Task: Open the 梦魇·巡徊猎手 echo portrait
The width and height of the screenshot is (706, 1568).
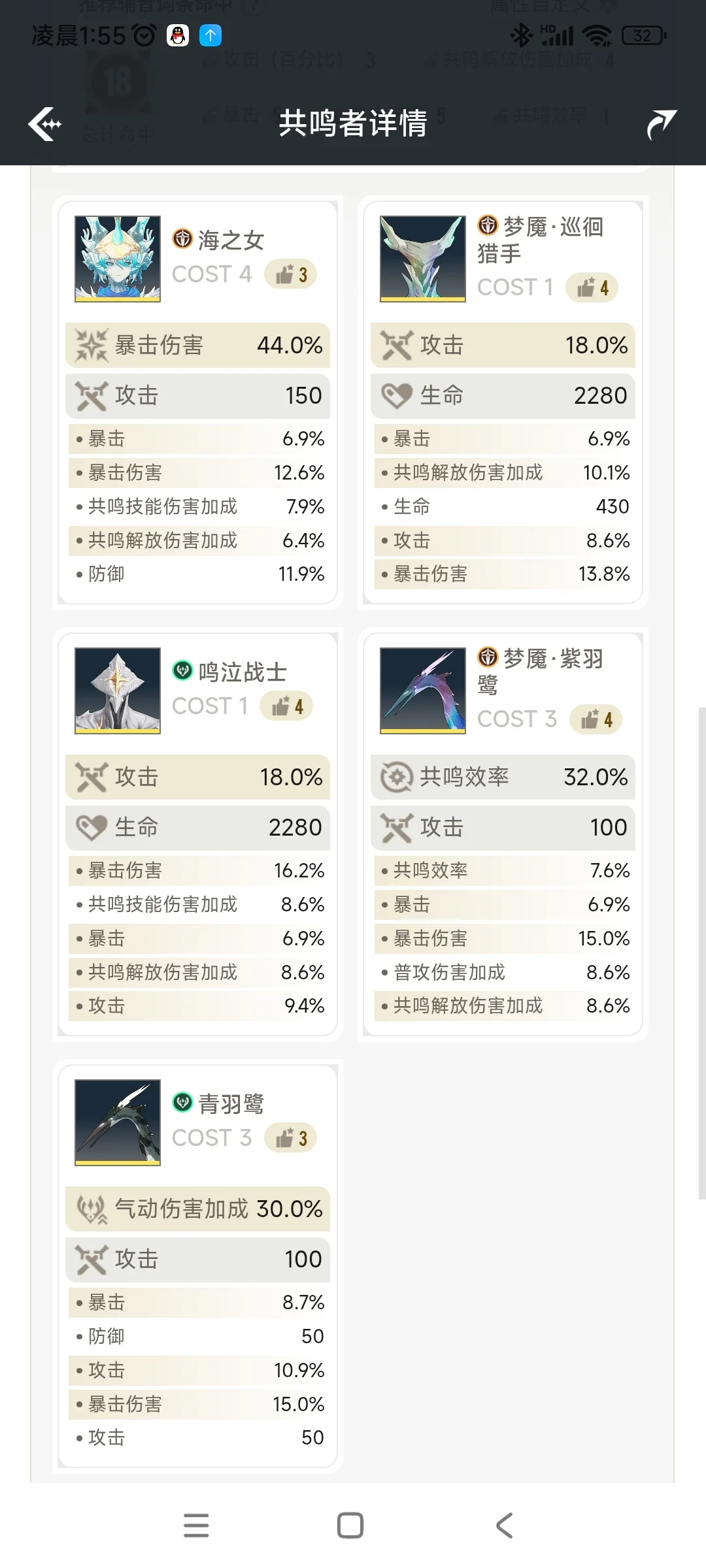Action: tap(423, 259)
